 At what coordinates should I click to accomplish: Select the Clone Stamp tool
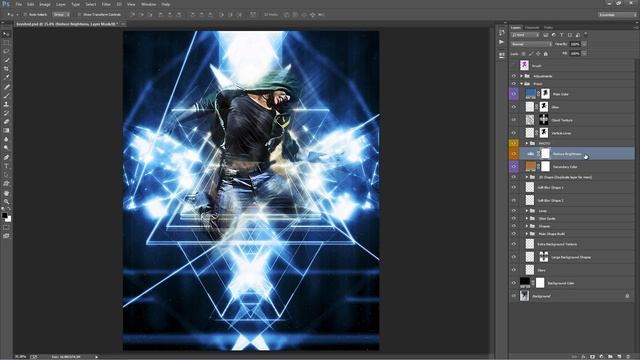(6, 104)
